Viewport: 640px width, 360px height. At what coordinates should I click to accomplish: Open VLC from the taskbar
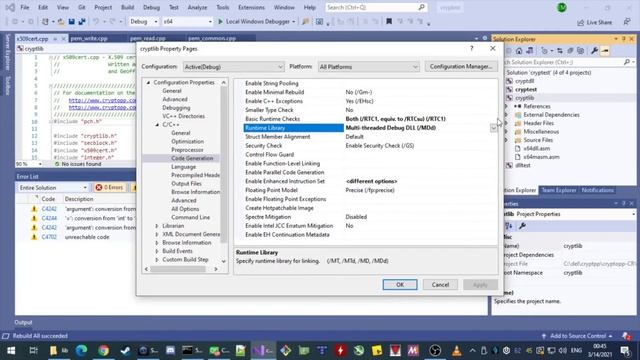tap(456, 350)
